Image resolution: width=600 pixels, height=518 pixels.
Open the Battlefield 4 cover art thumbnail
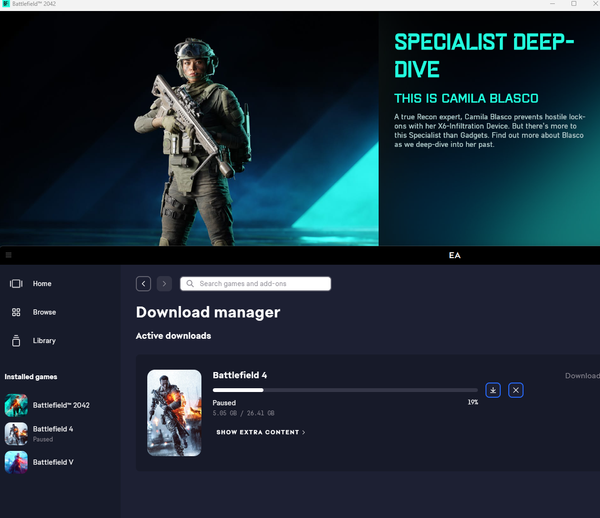174,413
